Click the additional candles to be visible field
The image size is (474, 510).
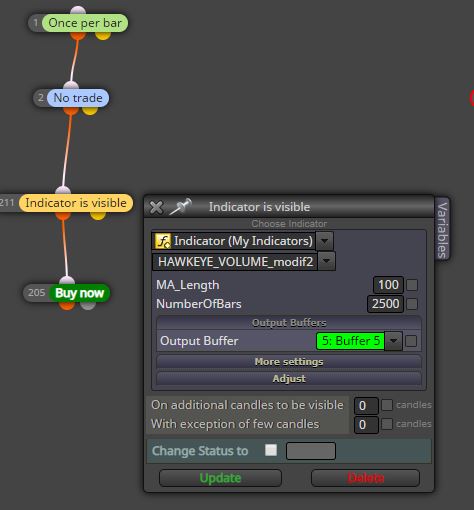point(366,406)
